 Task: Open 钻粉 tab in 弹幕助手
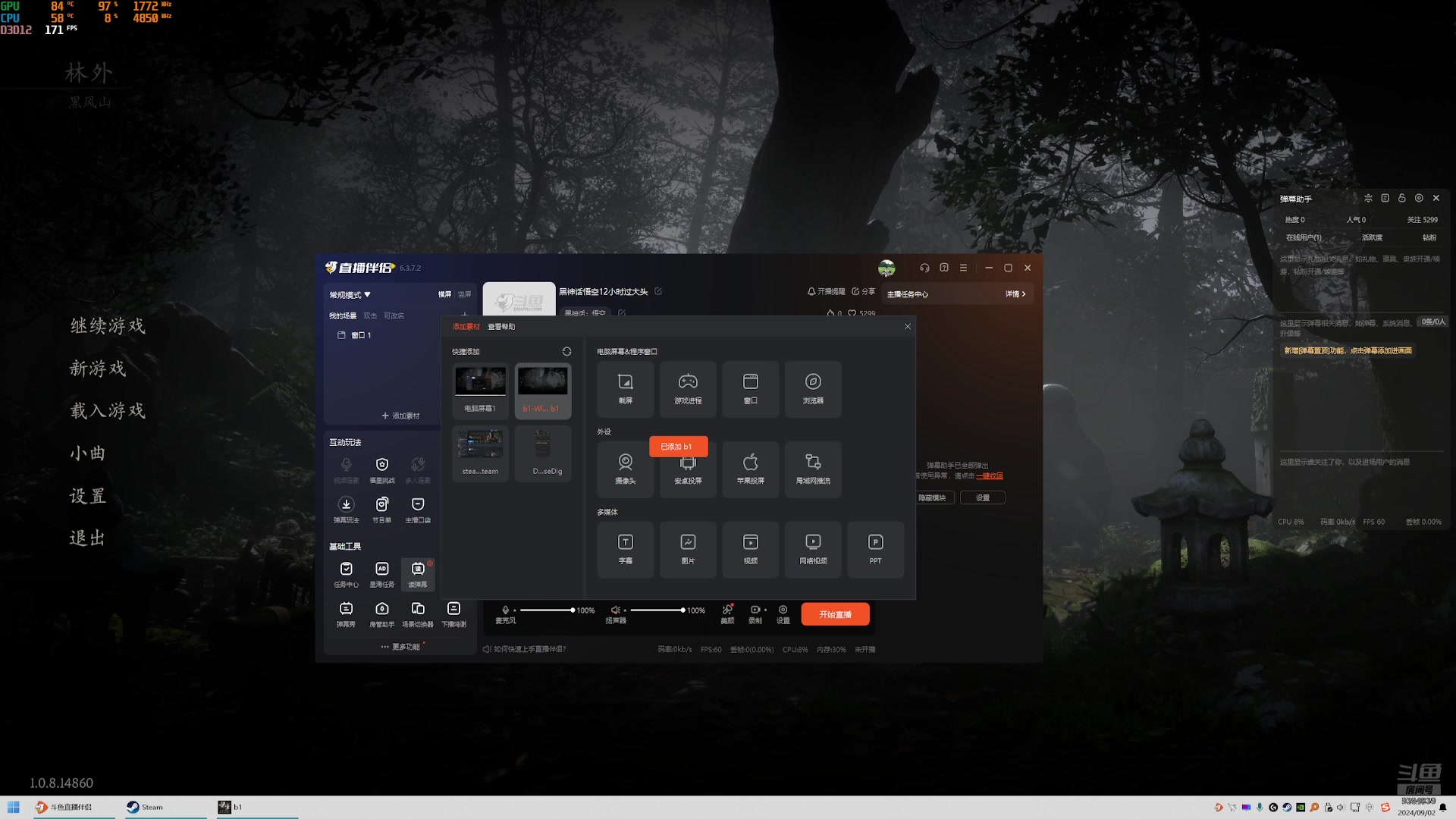1429,237
